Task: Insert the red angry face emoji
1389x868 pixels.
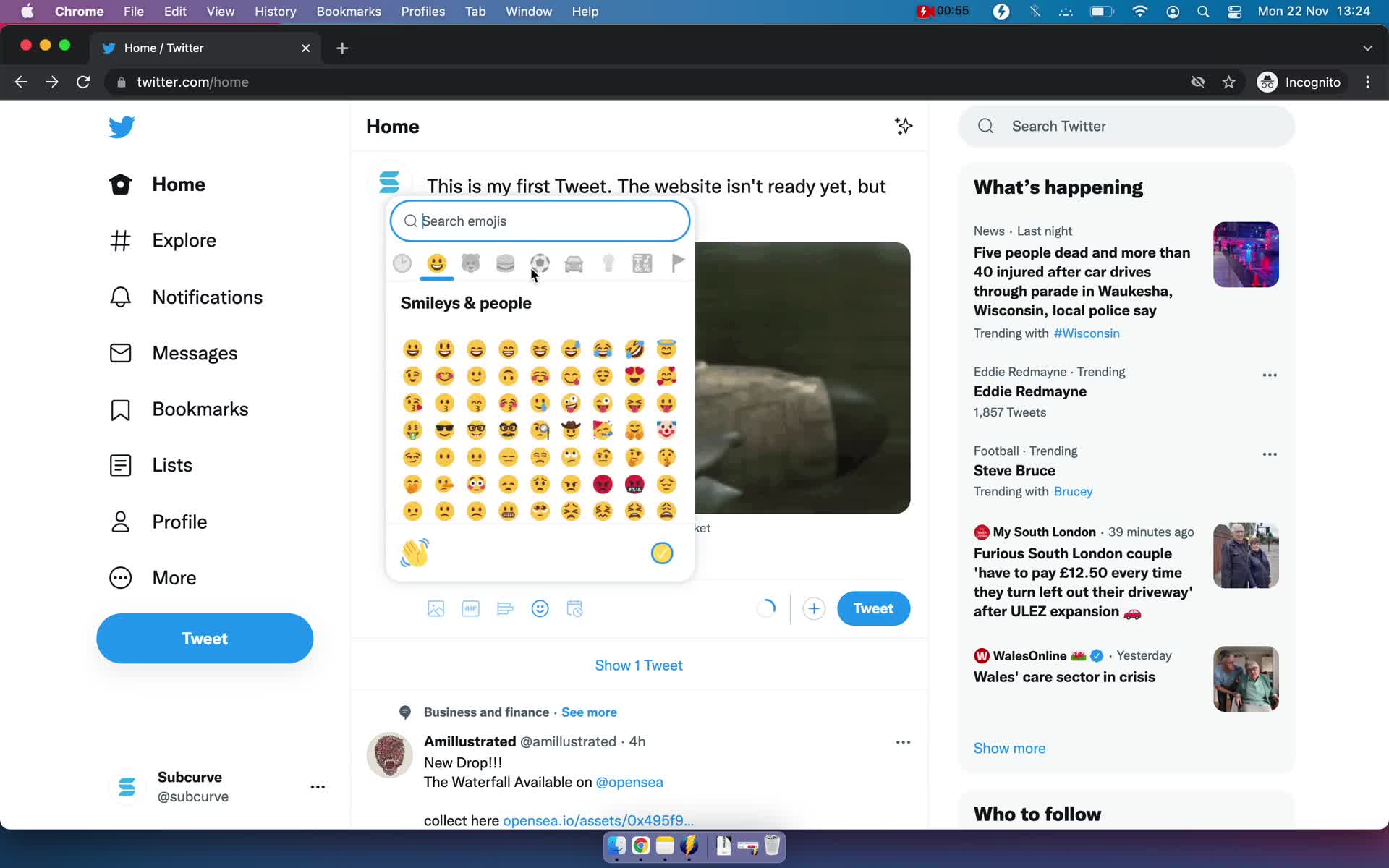Action: (x=603, y=484)
